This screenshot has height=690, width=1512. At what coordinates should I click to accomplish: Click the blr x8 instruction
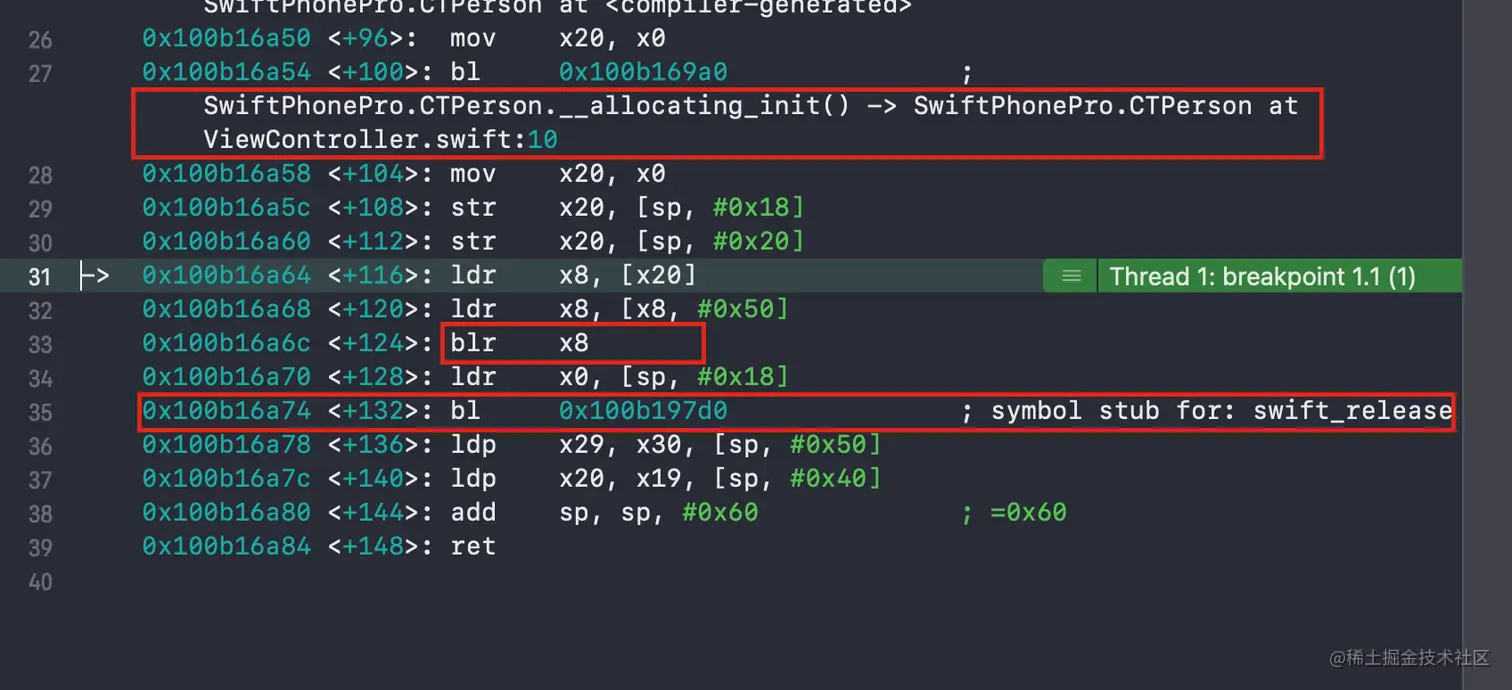(519, 343)
